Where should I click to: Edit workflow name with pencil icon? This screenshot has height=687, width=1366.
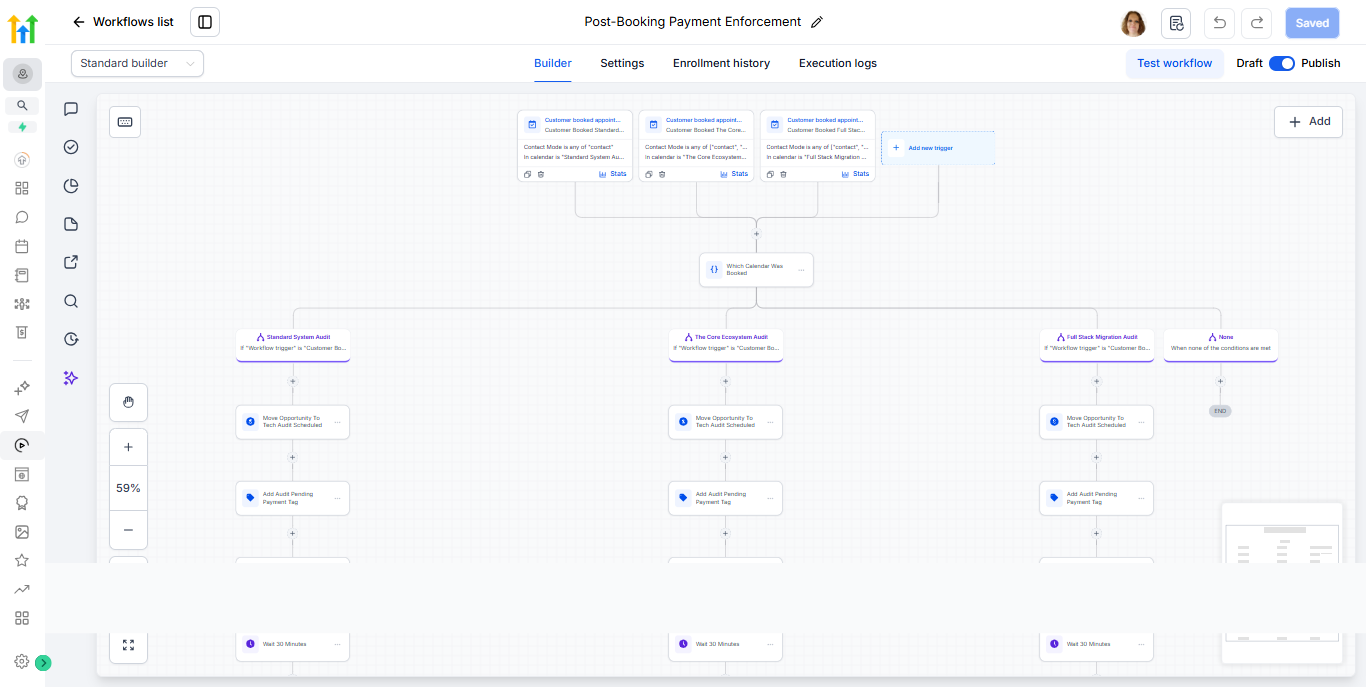pos(817,22)
